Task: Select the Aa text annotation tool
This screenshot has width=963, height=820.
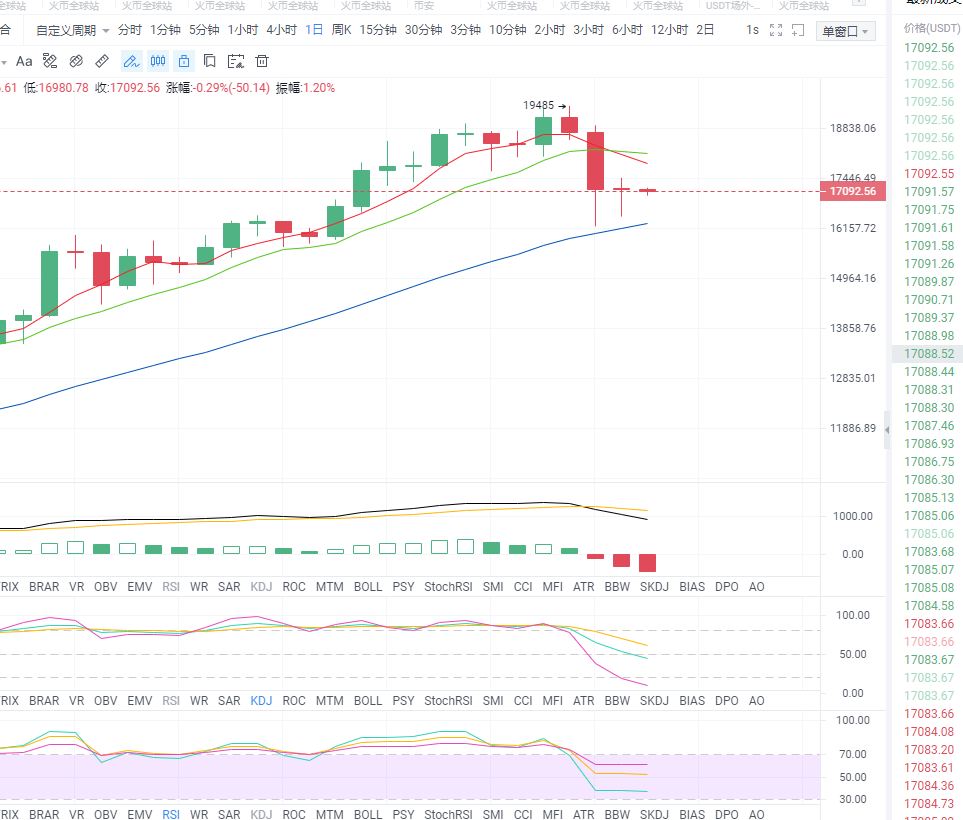Action: [x=24, y=61]
